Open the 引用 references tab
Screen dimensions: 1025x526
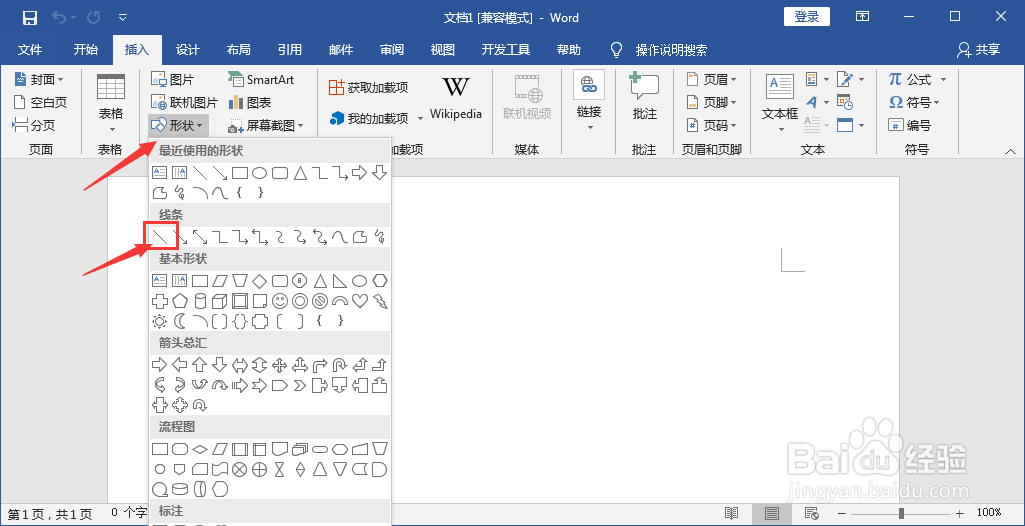pos(290,50)
